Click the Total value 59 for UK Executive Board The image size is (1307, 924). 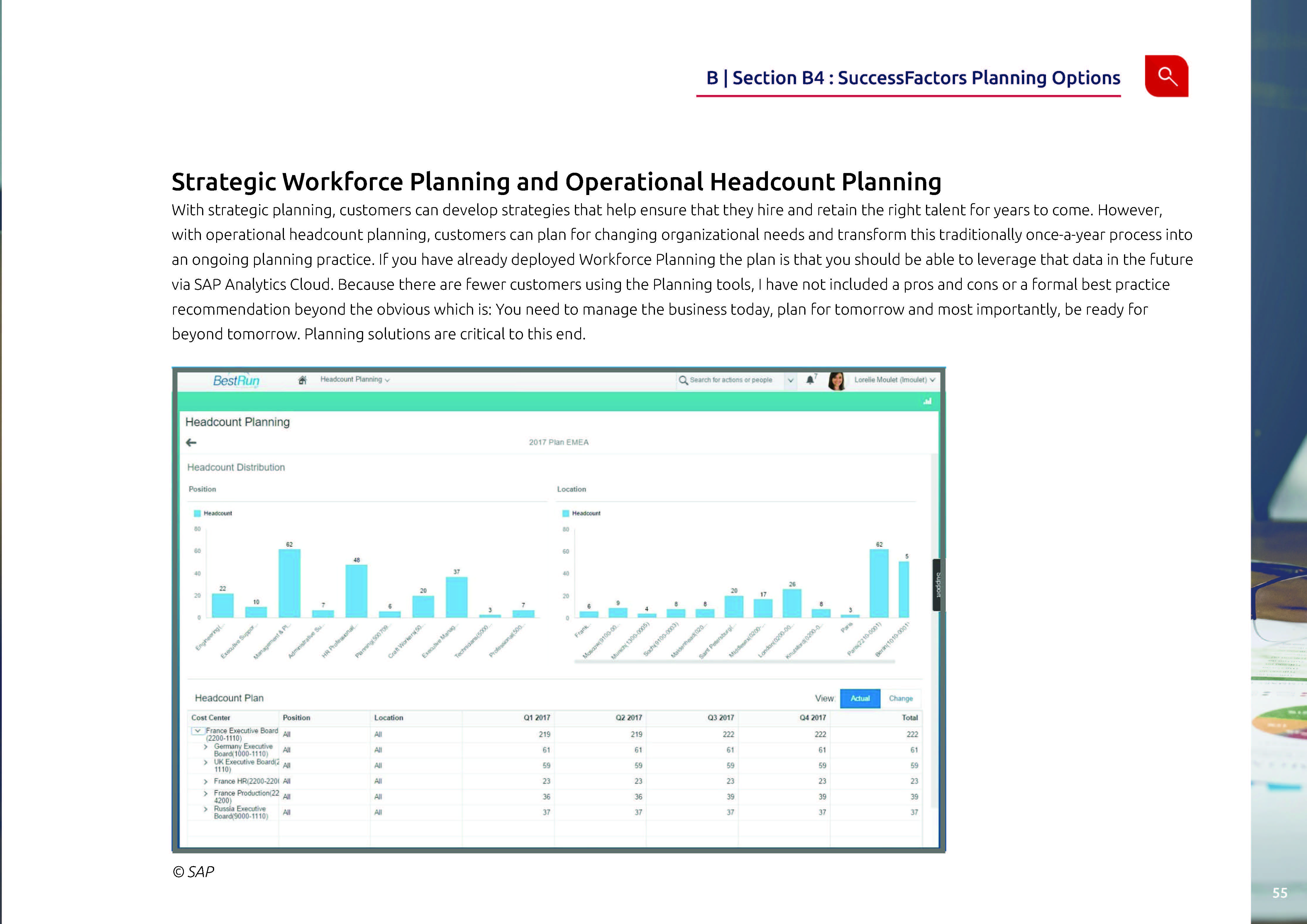click(x=914, y=766)
